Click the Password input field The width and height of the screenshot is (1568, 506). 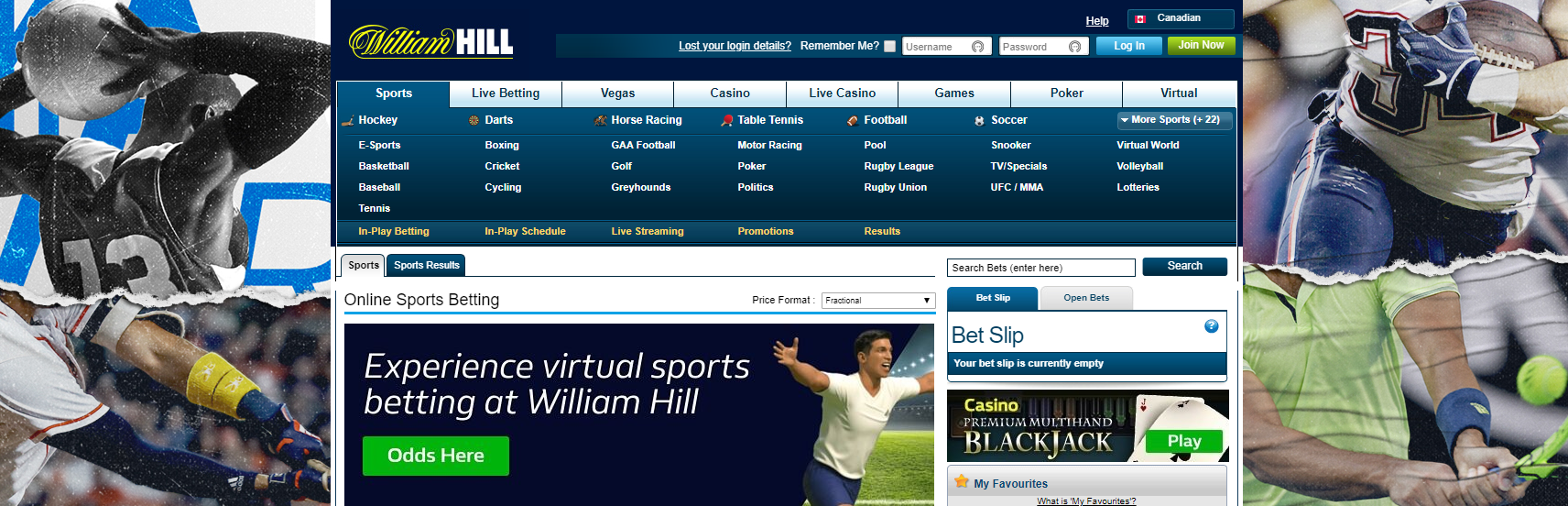point(1044,47)
